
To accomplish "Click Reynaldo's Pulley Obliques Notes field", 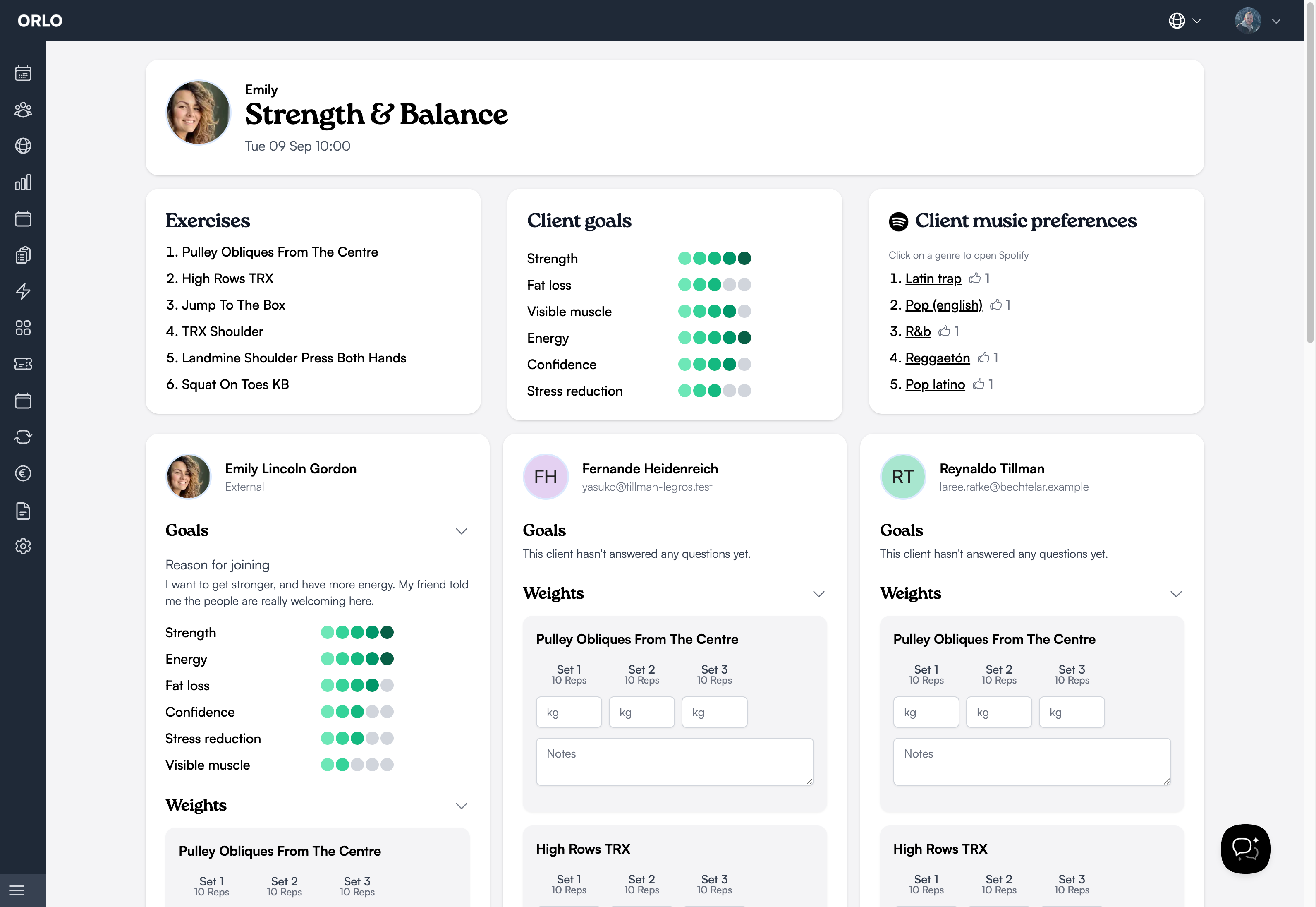I will [1031, 761].
